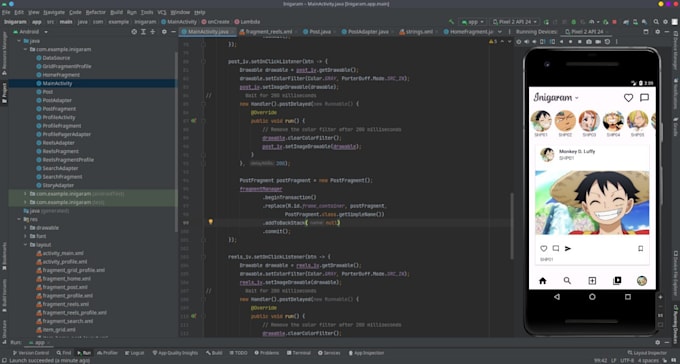Collapse the java folder in project tree
Image resolution: width=680 pixels, height=364 pixels.
19,41
